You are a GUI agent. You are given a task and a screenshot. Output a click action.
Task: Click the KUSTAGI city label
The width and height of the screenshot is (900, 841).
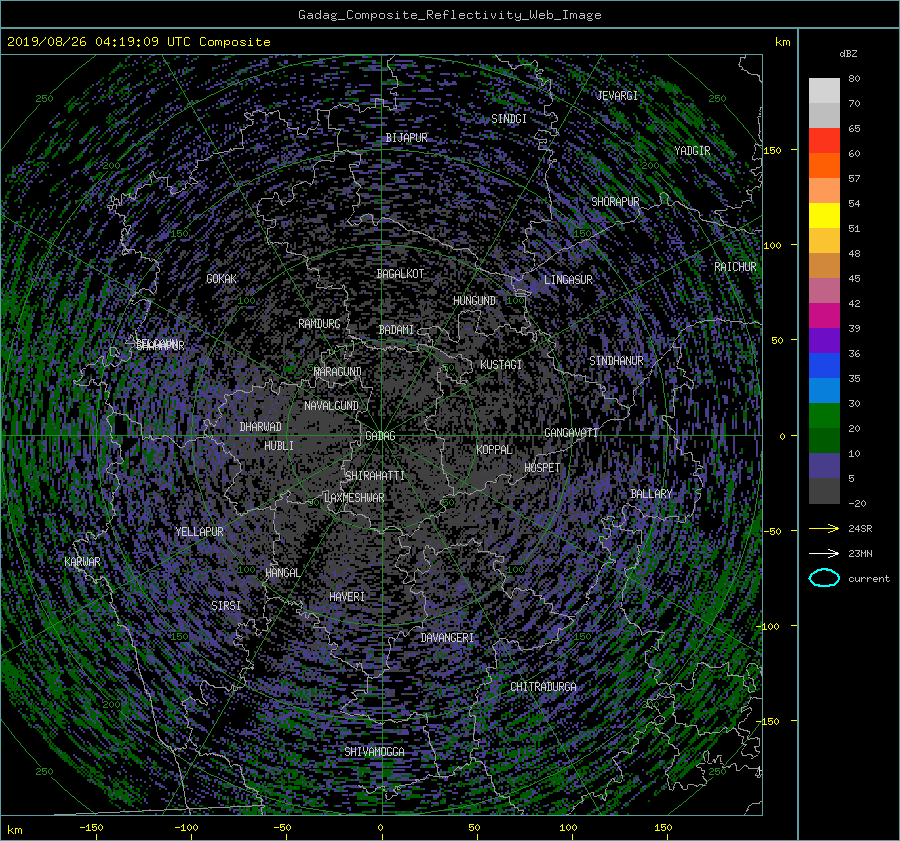click(x=501, y=365)
